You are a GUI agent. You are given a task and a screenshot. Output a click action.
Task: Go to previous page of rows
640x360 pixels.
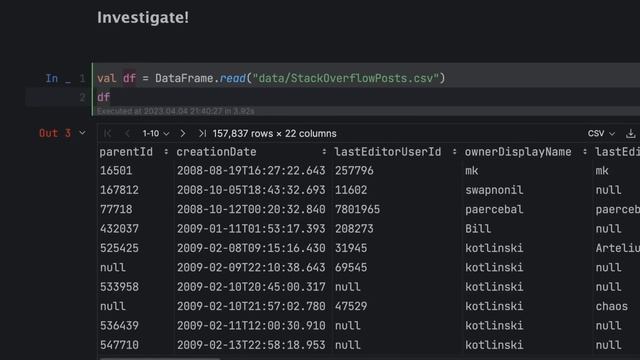(x=127, y=133)
